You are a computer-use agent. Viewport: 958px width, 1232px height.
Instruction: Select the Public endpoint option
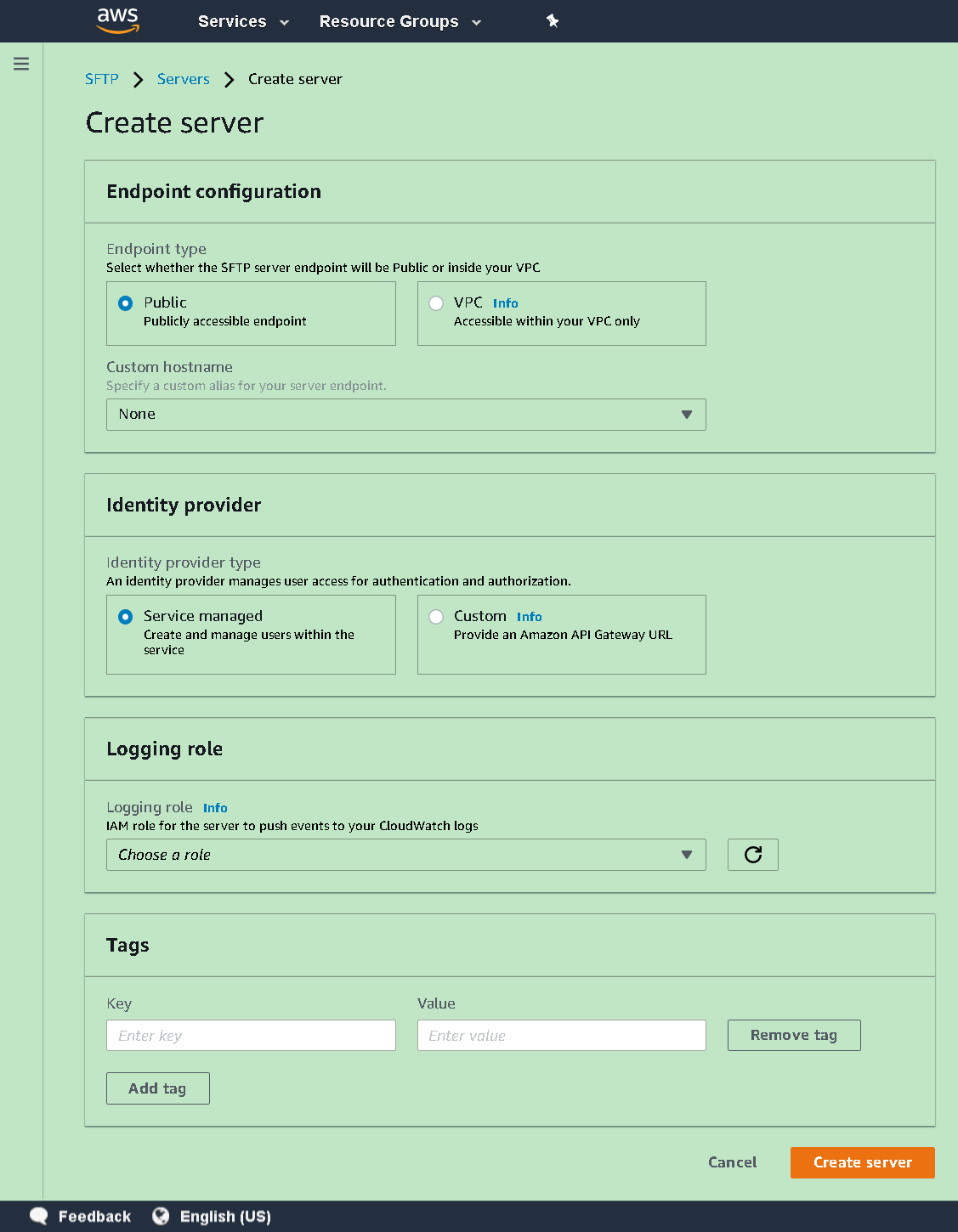[125, 303]
